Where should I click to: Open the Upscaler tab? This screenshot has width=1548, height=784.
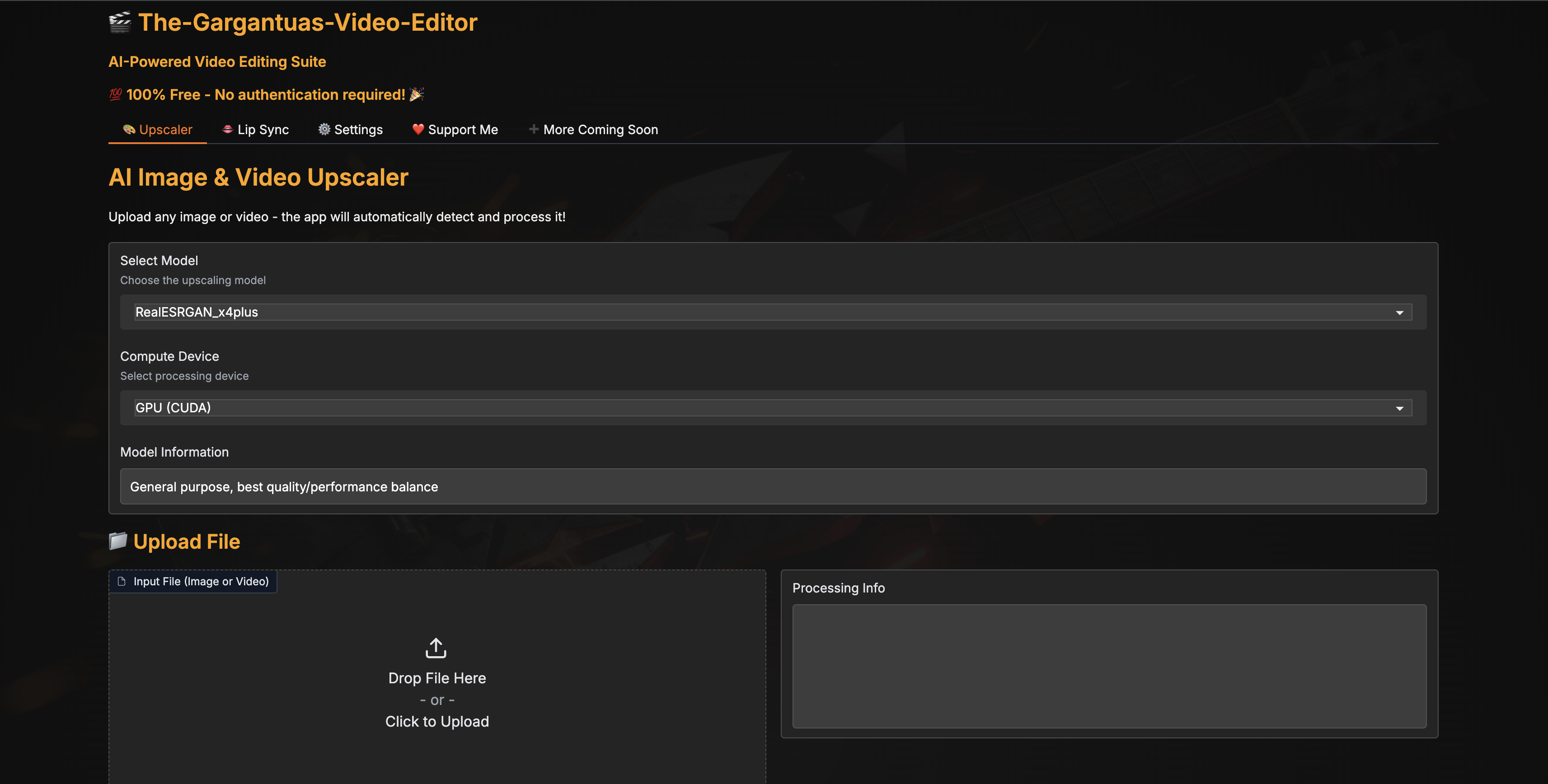[x=157, y=130]
